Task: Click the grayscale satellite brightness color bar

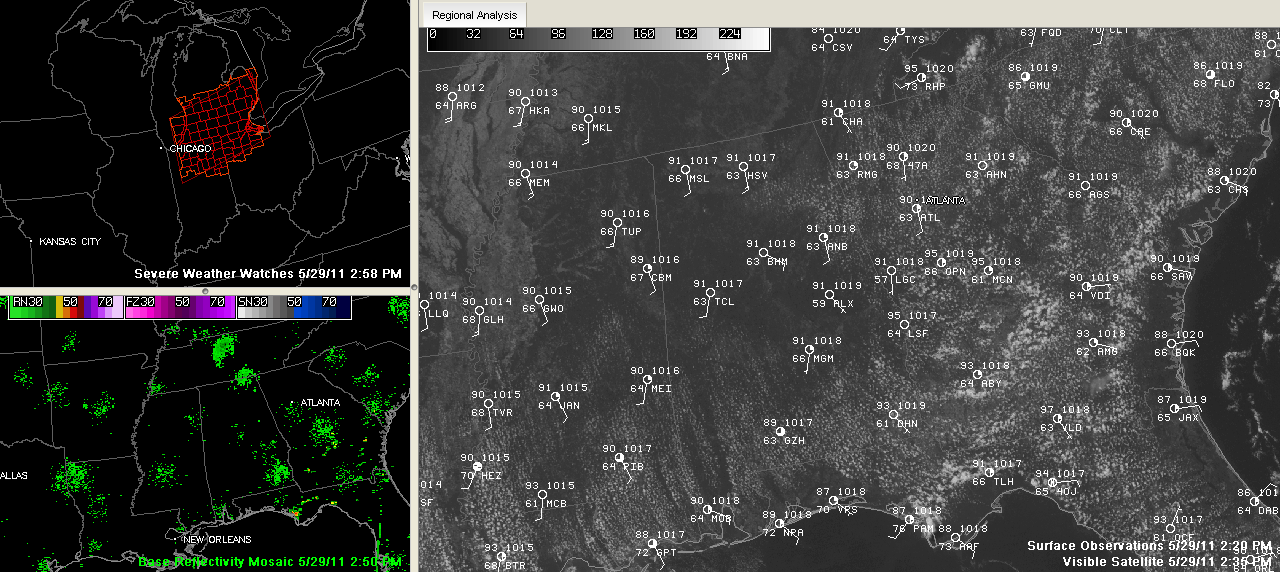Action: (x=598, y=38)
